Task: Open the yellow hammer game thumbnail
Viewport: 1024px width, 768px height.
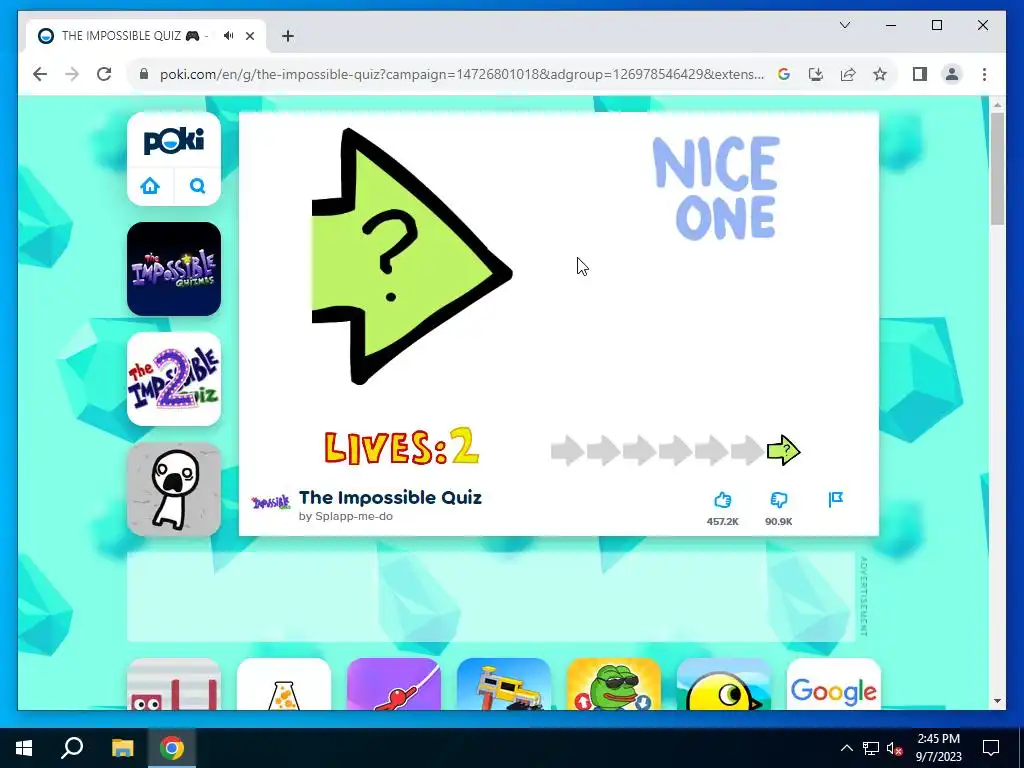Action: pos(504,684)
